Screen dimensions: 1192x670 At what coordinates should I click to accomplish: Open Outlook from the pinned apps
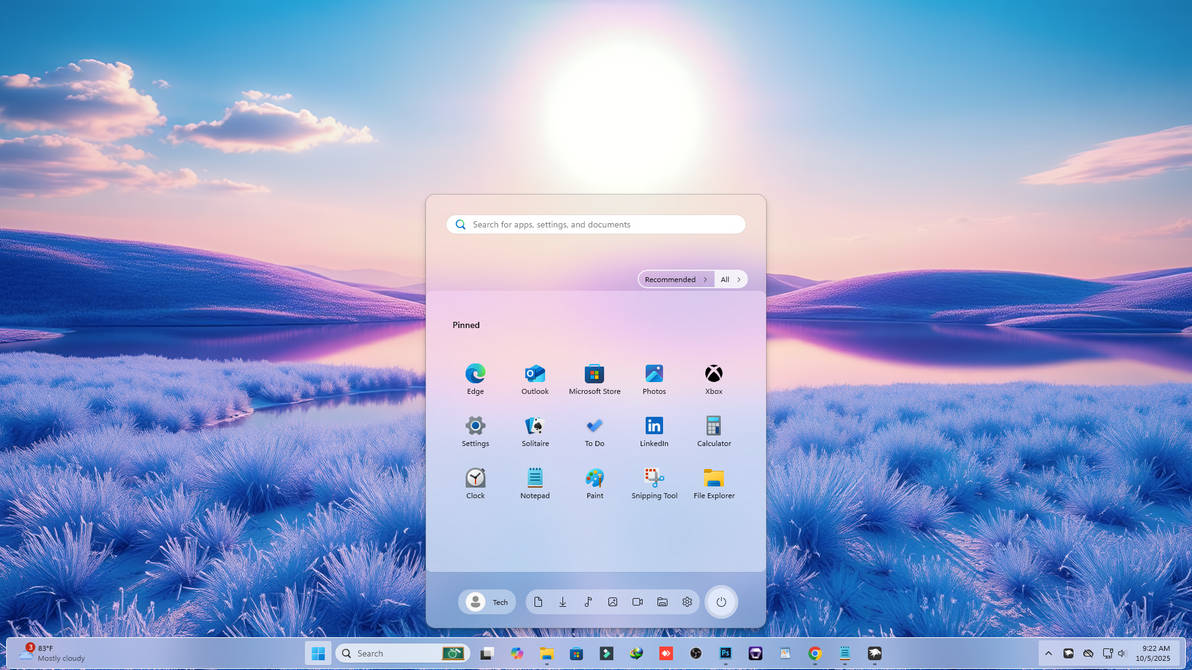(x=535, y=375)
